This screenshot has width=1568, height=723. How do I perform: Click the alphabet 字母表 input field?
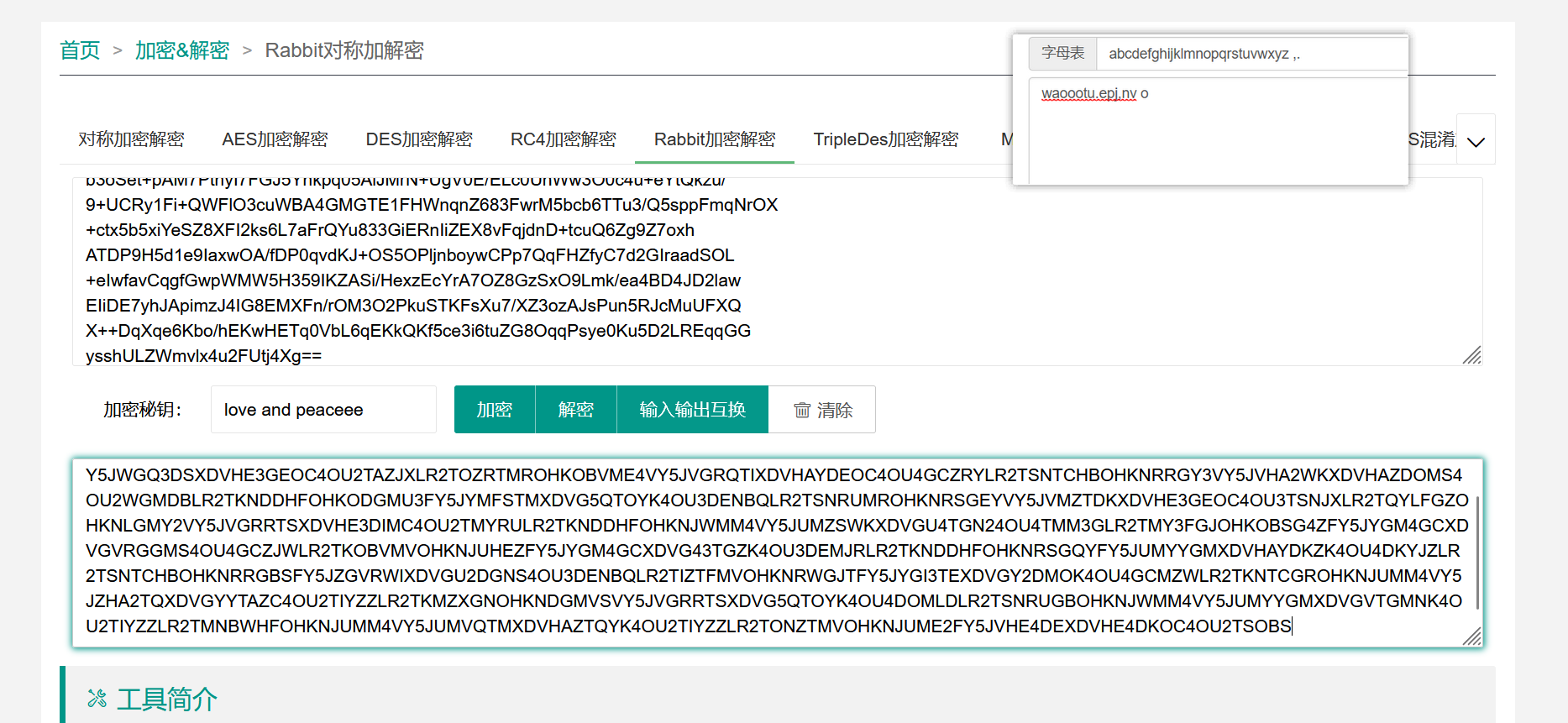pos(1250,54)
